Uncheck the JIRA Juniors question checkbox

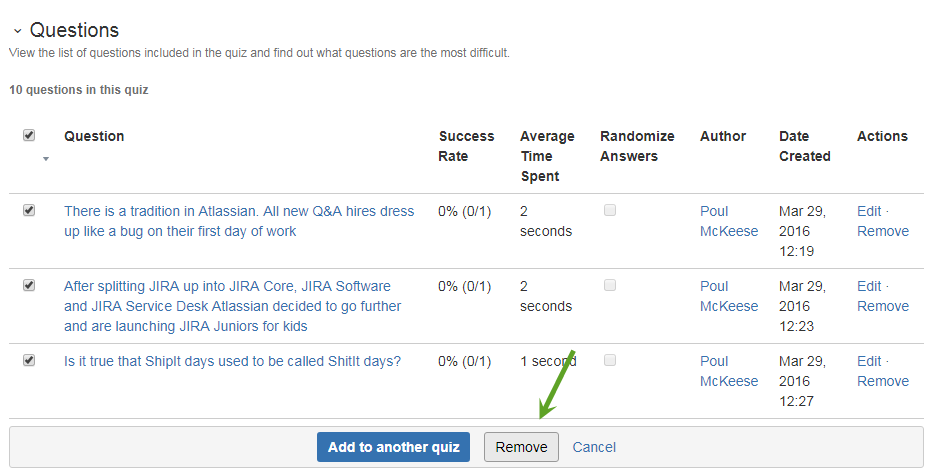(29, 285)
